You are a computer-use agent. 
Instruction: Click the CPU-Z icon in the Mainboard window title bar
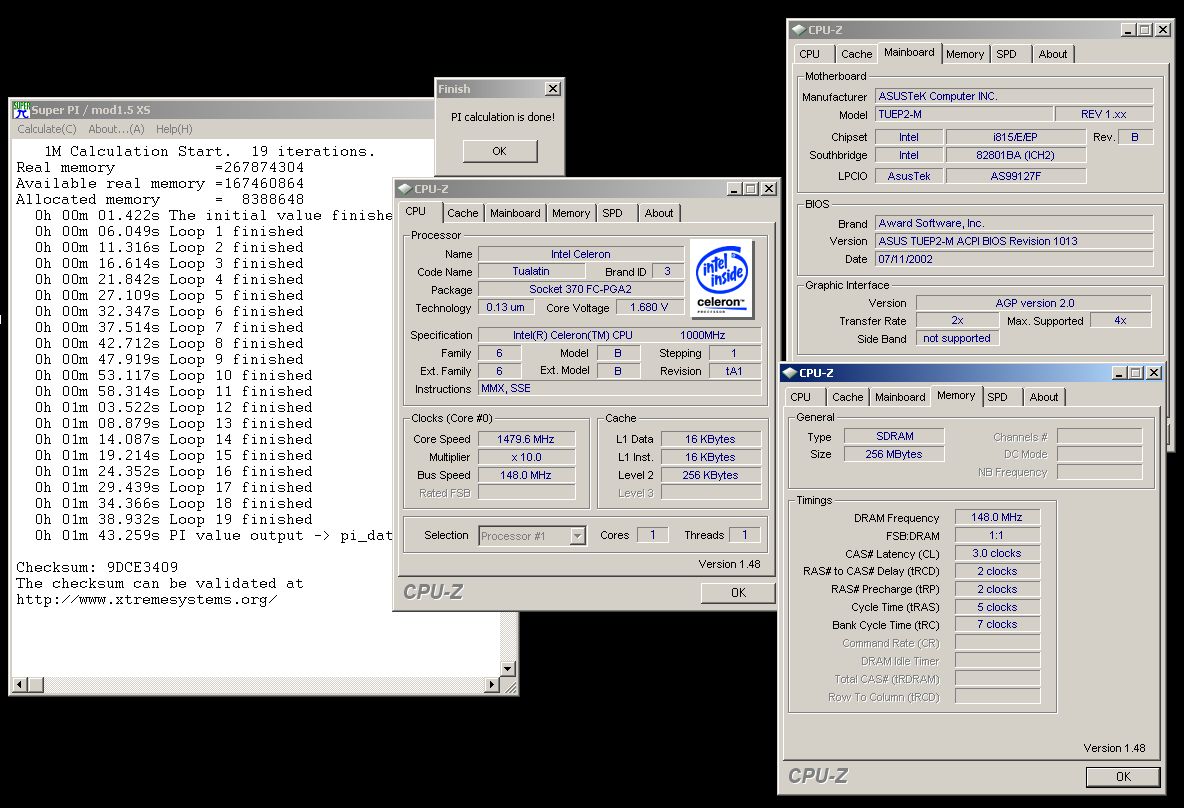point(799,30)
